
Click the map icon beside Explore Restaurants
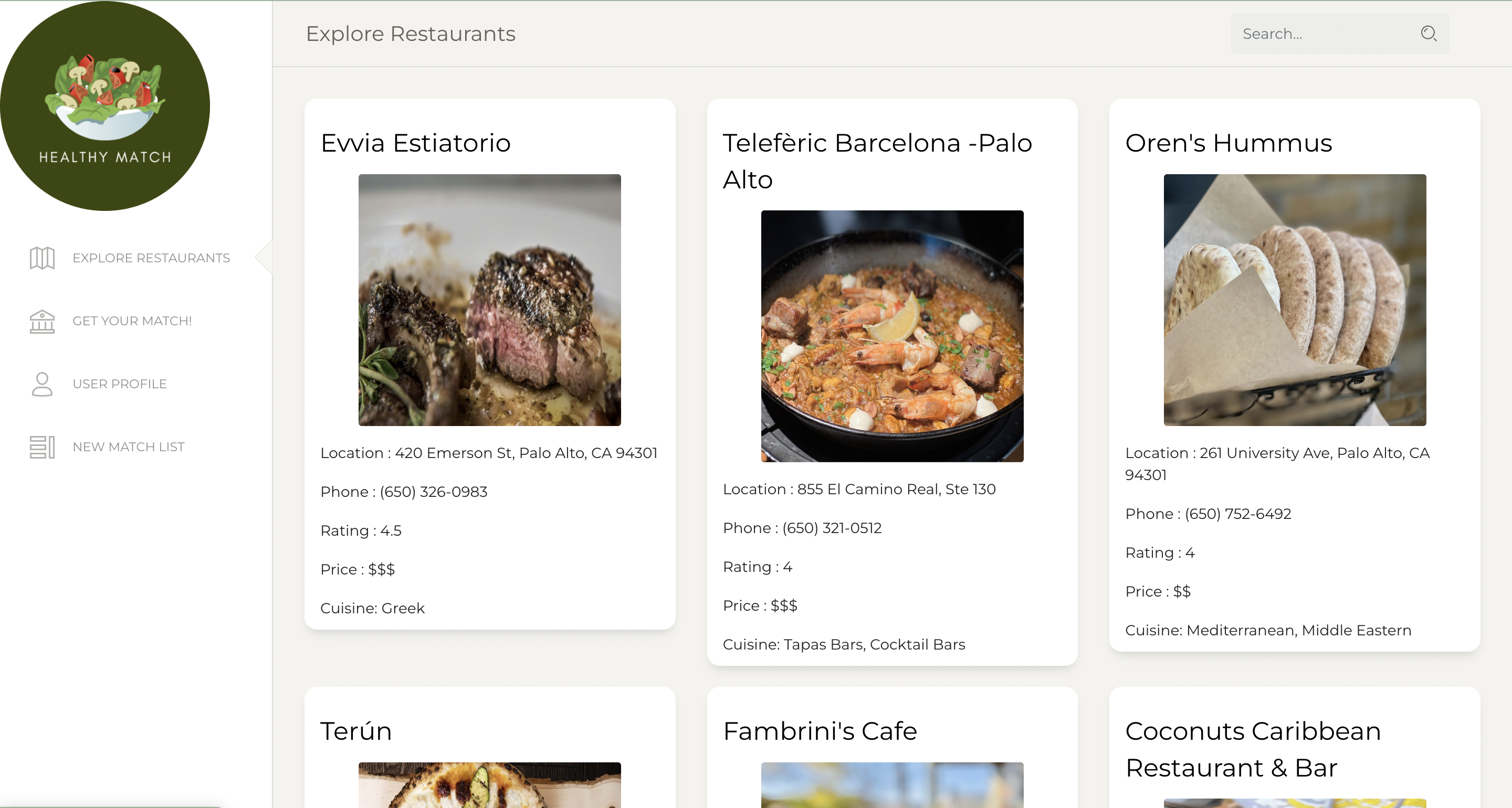click(x=42, y=258)
